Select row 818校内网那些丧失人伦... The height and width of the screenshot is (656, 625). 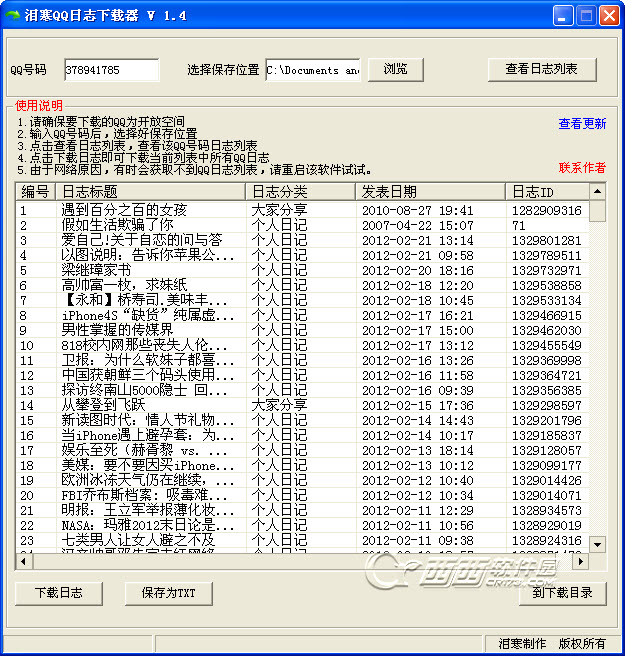tap(302, 346)
